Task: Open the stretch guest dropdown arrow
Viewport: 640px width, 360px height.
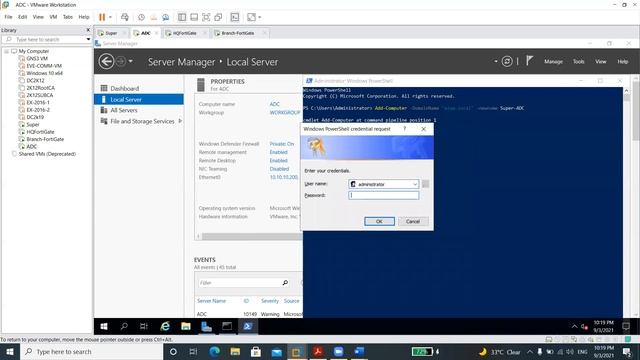Action: [x=260, y=17]
